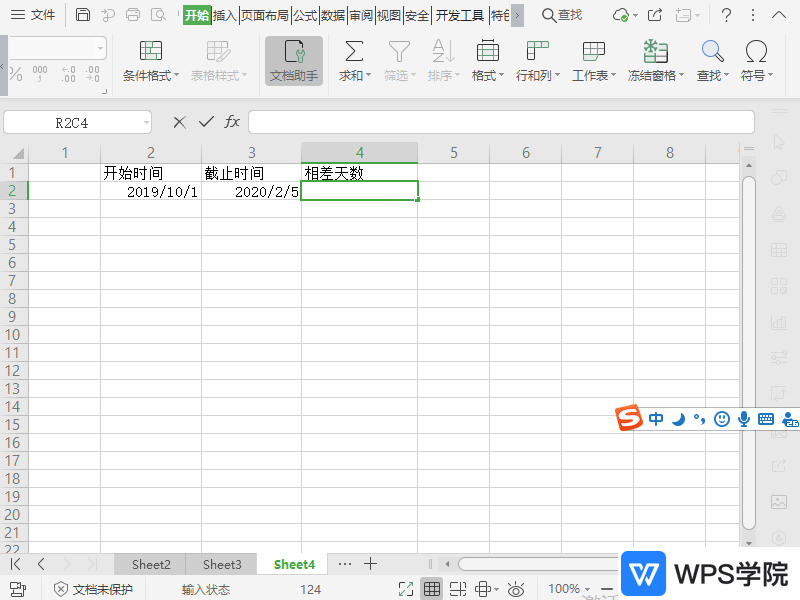Switch to the Sheet2 worksheet tab

pos(151,564)
